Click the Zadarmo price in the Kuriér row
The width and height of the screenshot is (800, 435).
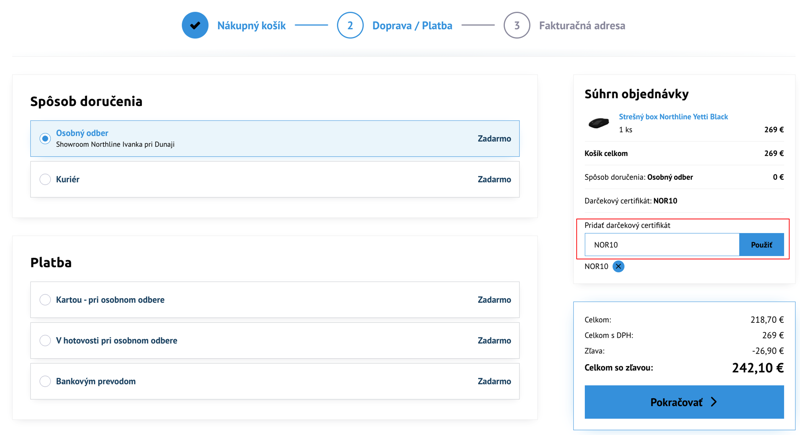(494, 180)
